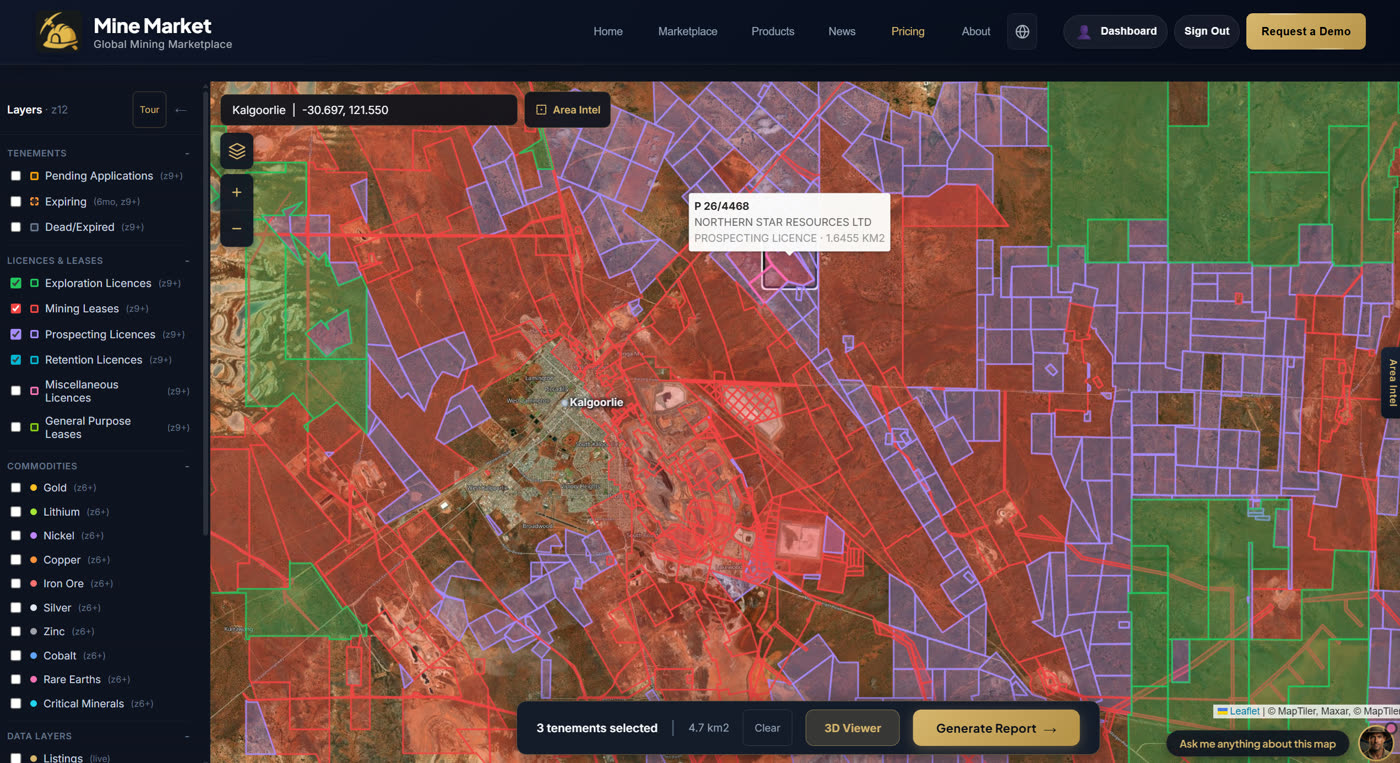
Task: Enable General Purpose Leases checkbox
Action: pyautogui.click(x=16, y=427)
